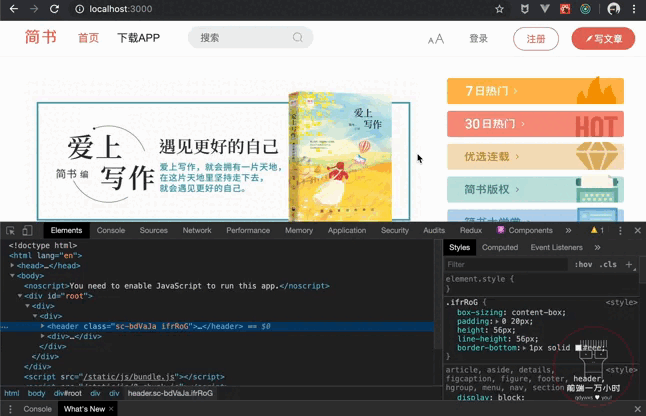Toggle the .cls element classes panel

[608, 264]
